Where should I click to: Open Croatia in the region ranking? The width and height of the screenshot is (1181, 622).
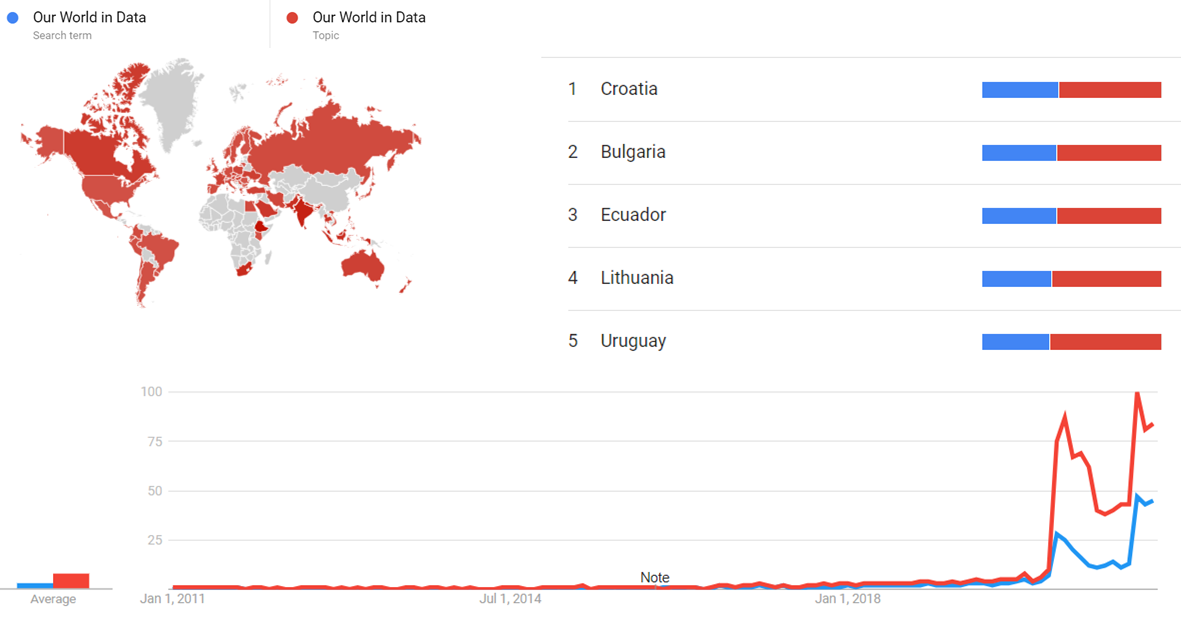(x=629, y=89)
